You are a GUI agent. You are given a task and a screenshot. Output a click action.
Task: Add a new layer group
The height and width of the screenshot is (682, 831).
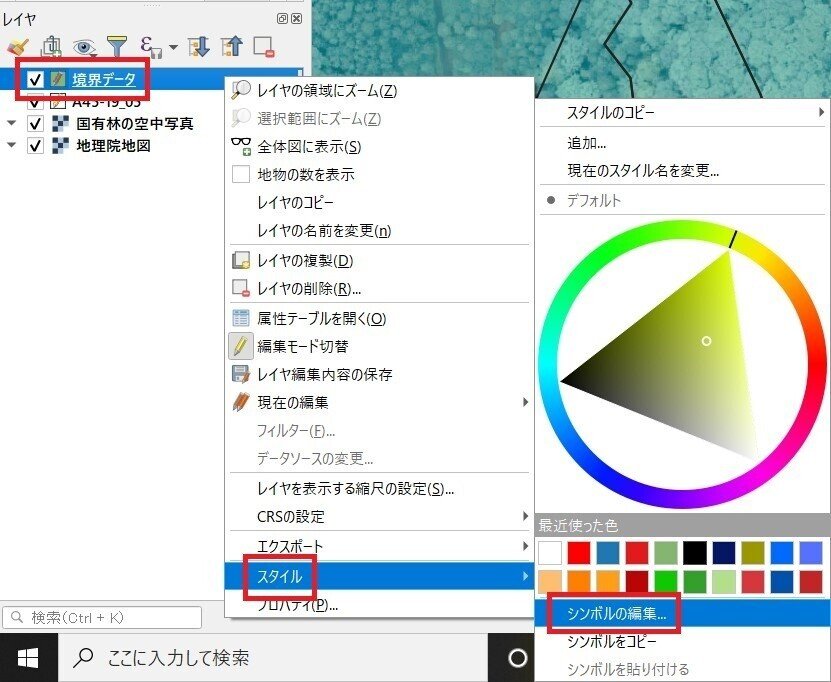click(50, 46)
